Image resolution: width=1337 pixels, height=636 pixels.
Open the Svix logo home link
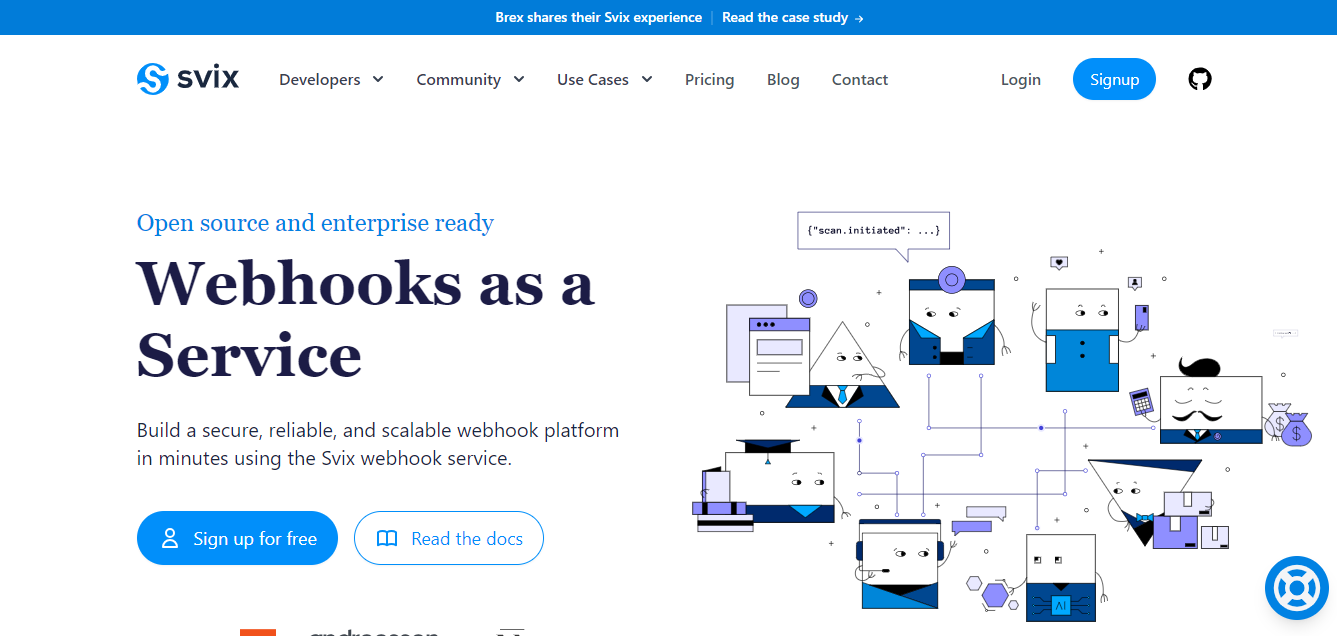tap(188, 79)
